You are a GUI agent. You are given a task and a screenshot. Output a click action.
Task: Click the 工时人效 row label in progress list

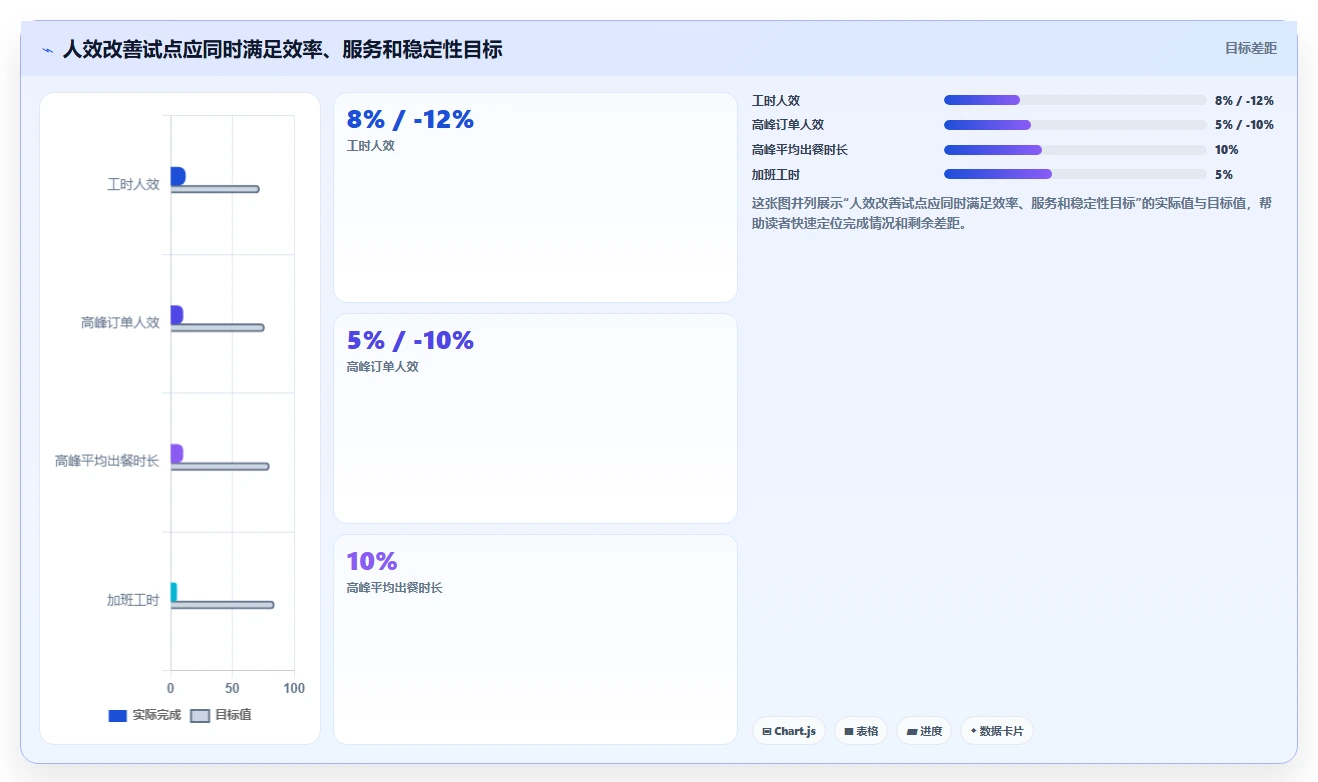coord(776,101)
